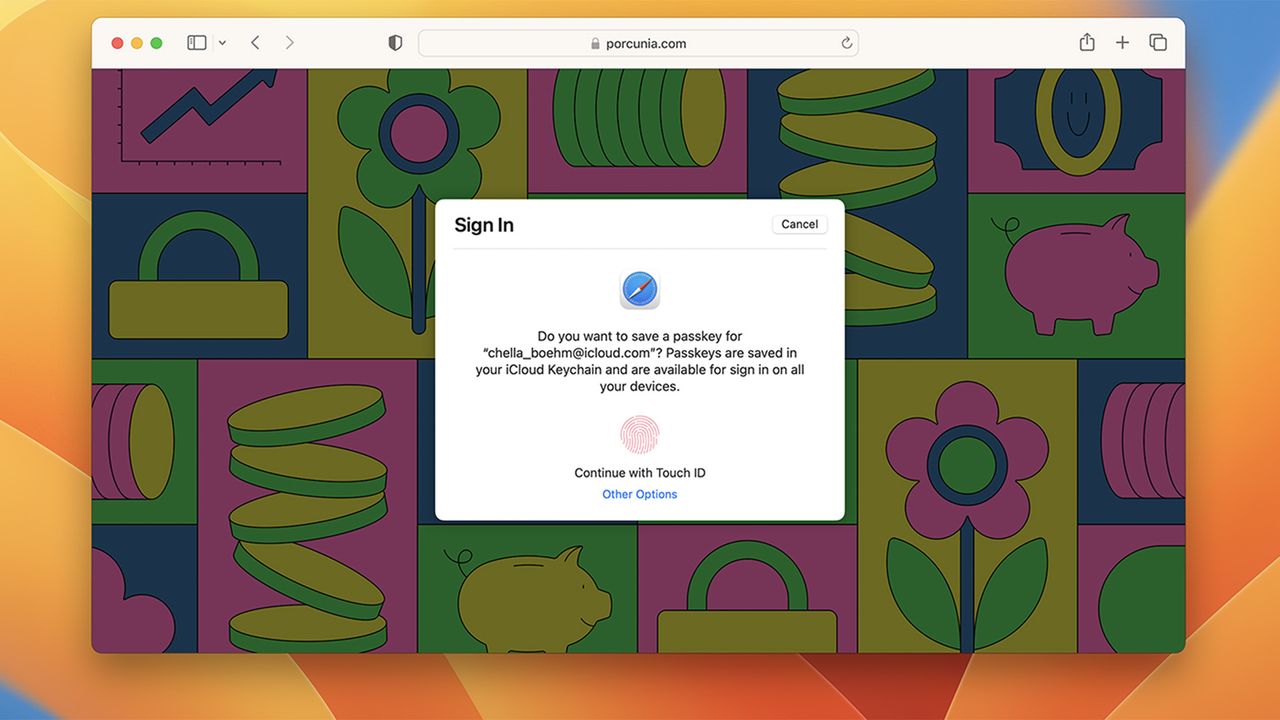Go forward with the forward arrow
The width and height of the screenshot is (1280, 720).
tap(289, 43)
